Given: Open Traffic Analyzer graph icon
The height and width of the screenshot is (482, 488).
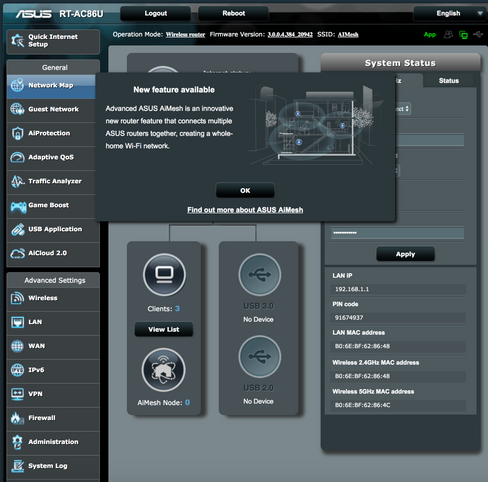Looking at the screenshot, I should pos(17,181).
